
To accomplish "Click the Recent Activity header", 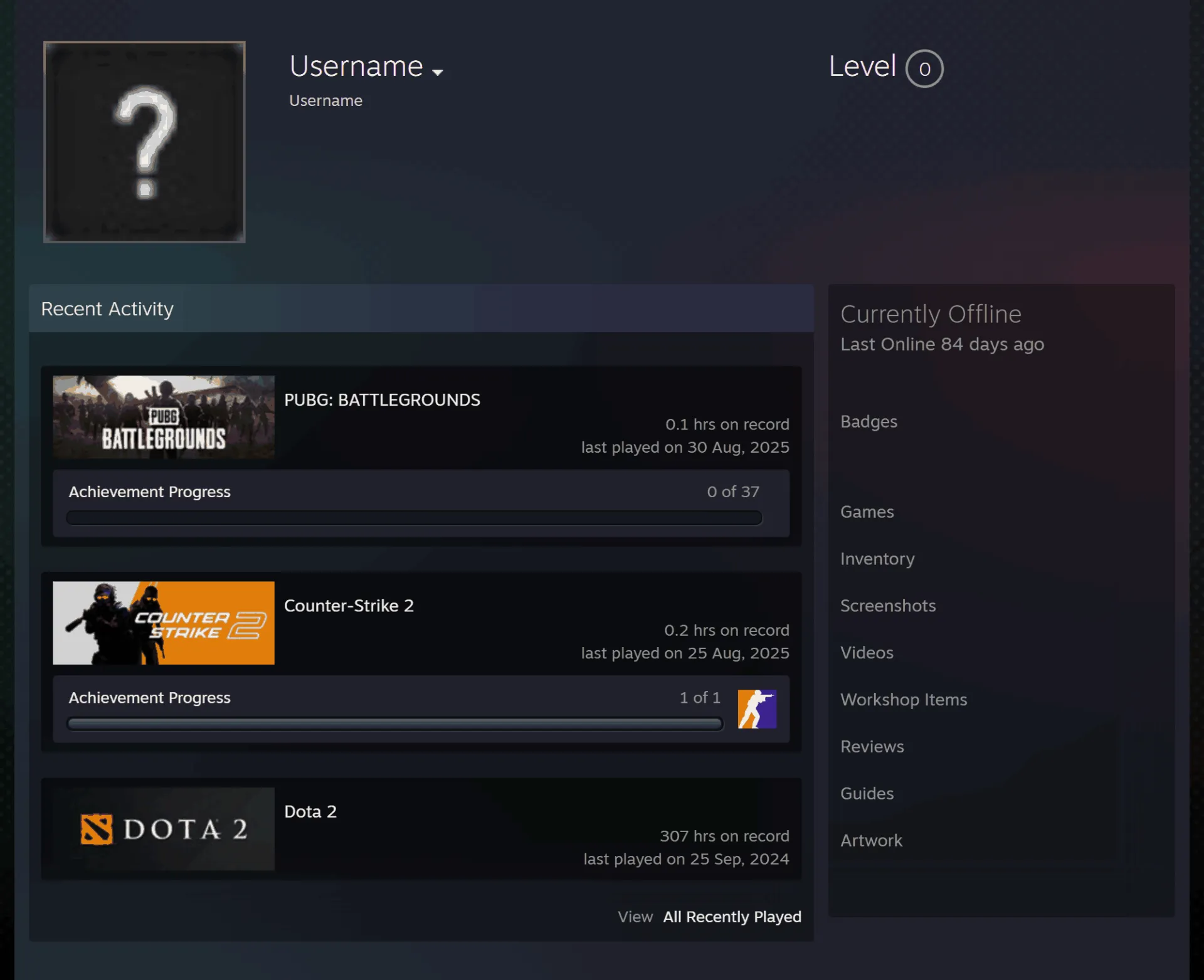I will pos(421,308).
